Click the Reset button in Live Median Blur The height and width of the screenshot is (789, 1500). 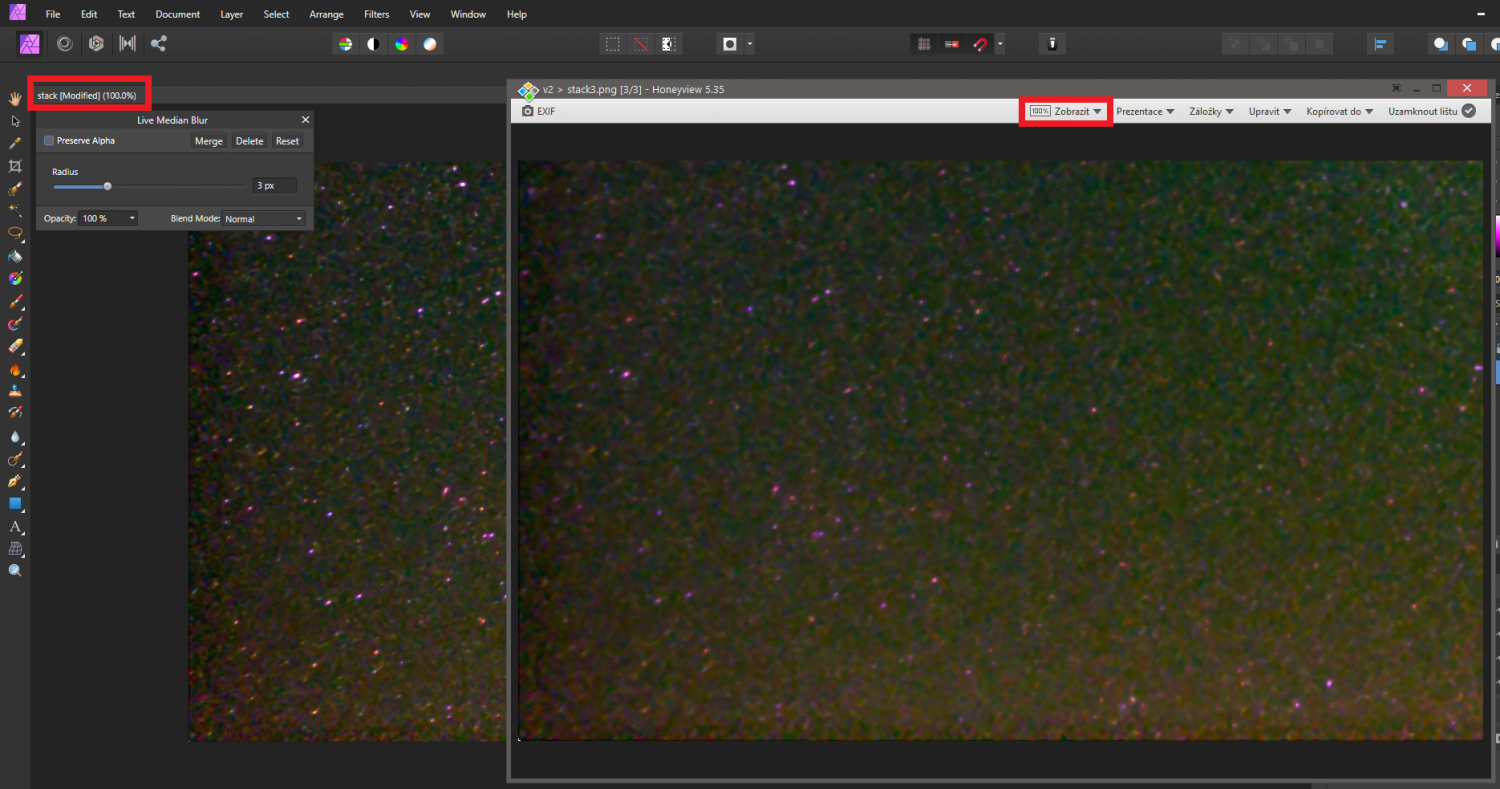(x=288, y=140)
